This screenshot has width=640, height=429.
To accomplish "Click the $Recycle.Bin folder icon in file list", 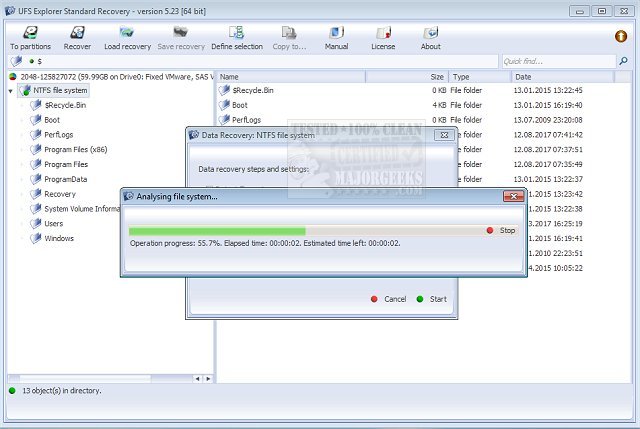I will tap(224, 90).
